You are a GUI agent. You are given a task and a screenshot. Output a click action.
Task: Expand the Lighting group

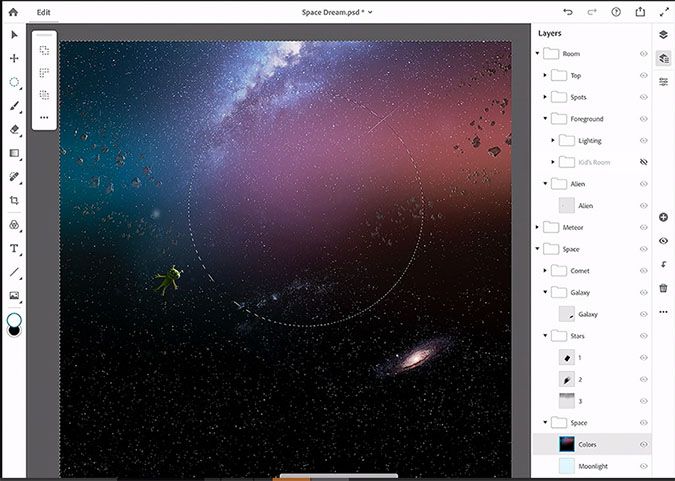[x=553, y=140]
